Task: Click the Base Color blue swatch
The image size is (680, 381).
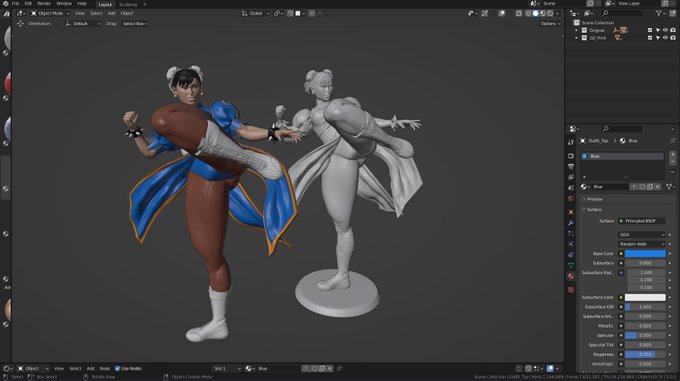Action: (645, 254)
